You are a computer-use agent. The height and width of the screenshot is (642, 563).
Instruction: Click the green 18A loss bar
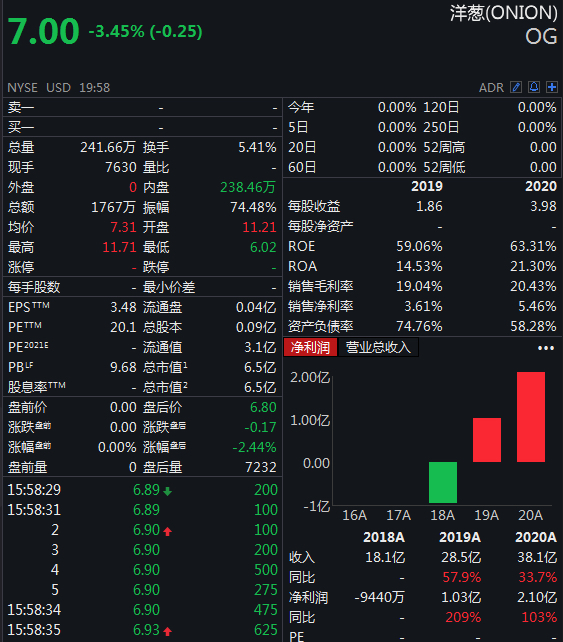[443, 482]
